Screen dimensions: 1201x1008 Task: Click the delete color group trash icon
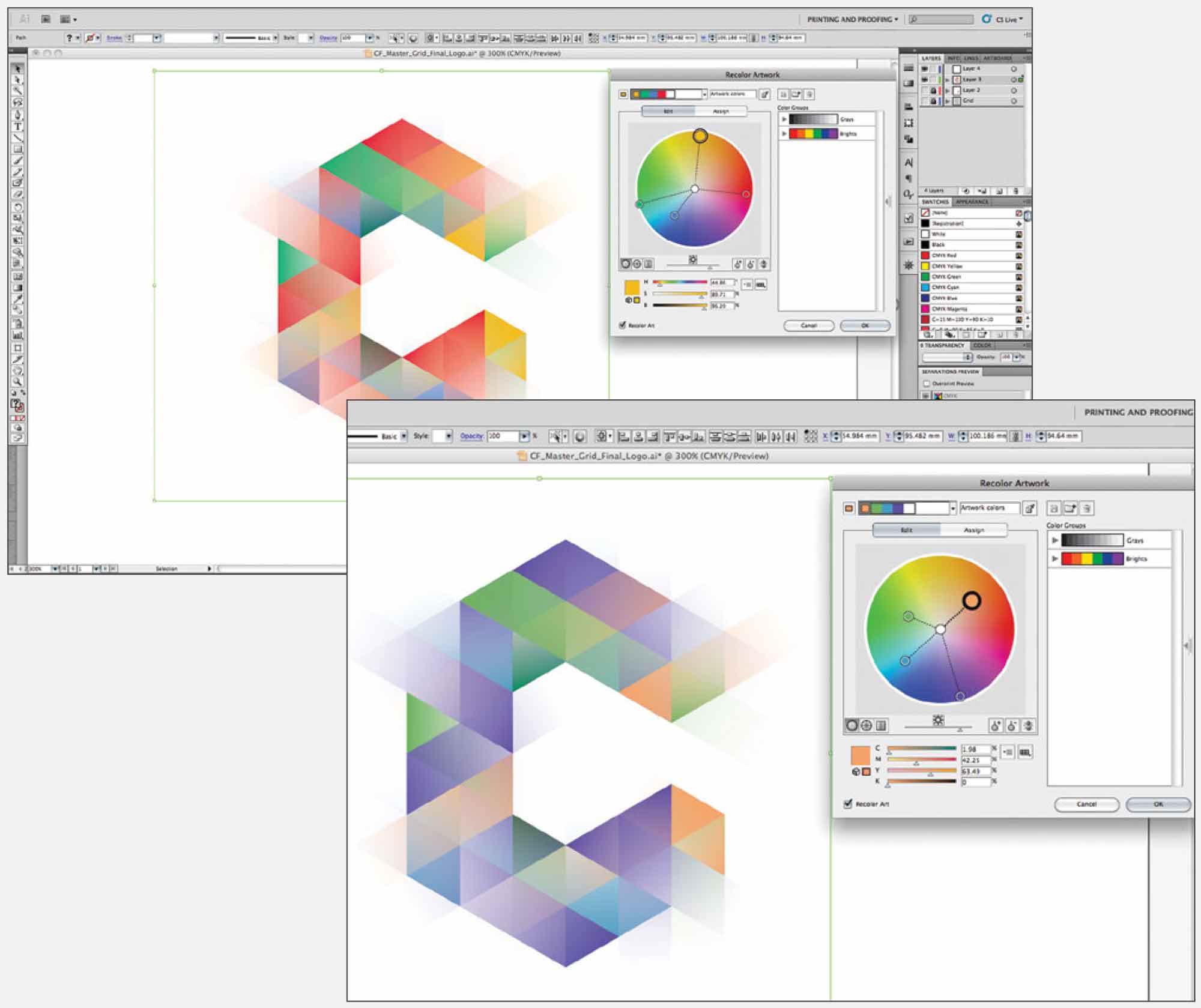pyautogui.click(x=1086, y=507)
